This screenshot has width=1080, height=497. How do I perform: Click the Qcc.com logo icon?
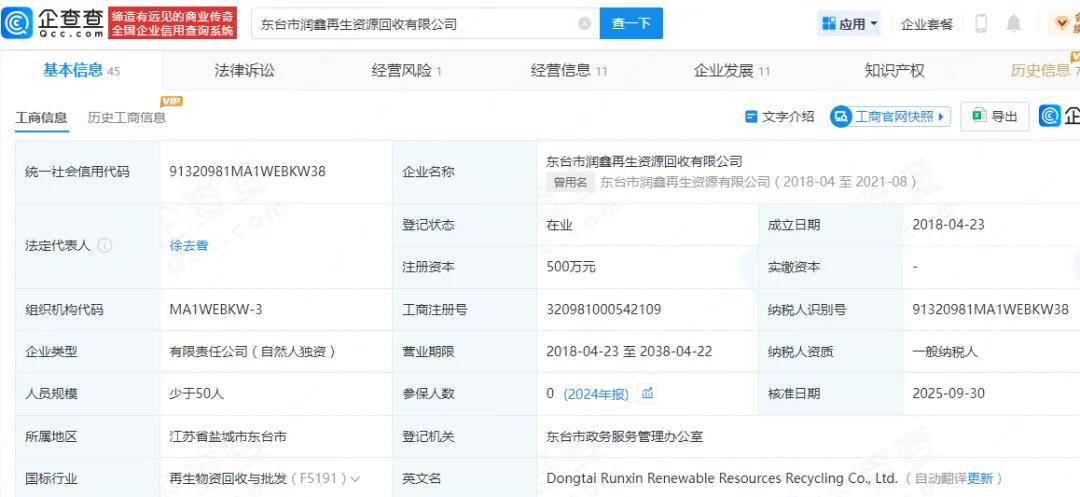point(18,23)
